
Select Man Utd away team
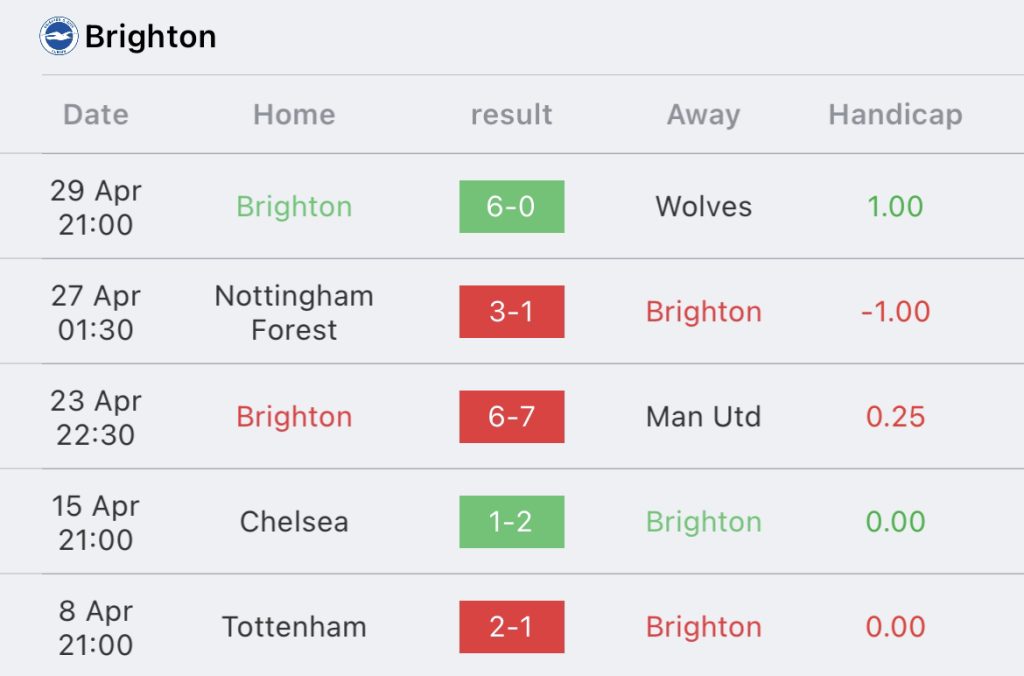[x=703, y=417]
